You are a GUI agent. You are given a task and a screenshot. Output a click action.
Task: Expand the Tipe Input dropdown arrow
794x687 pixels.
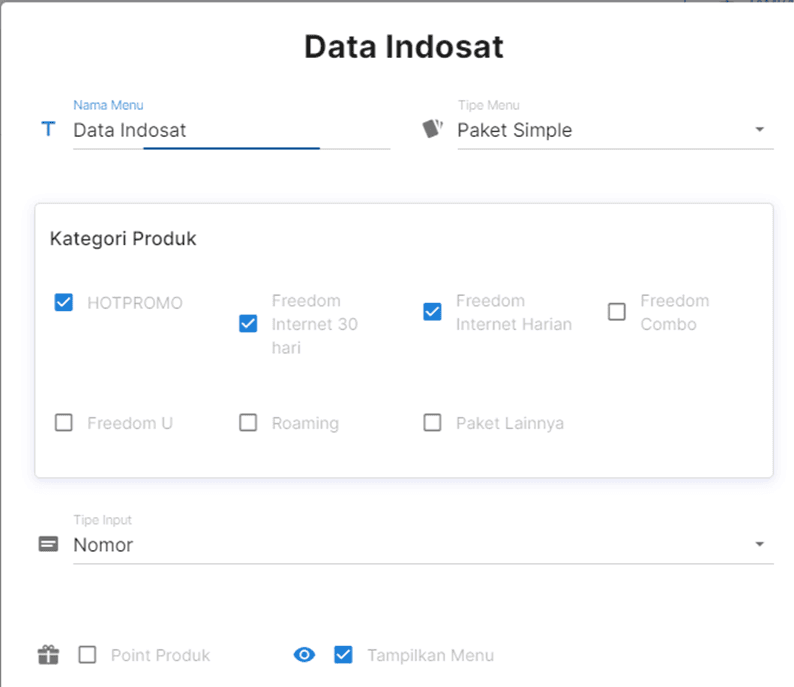pyautogui.click(x=759, y=545)
